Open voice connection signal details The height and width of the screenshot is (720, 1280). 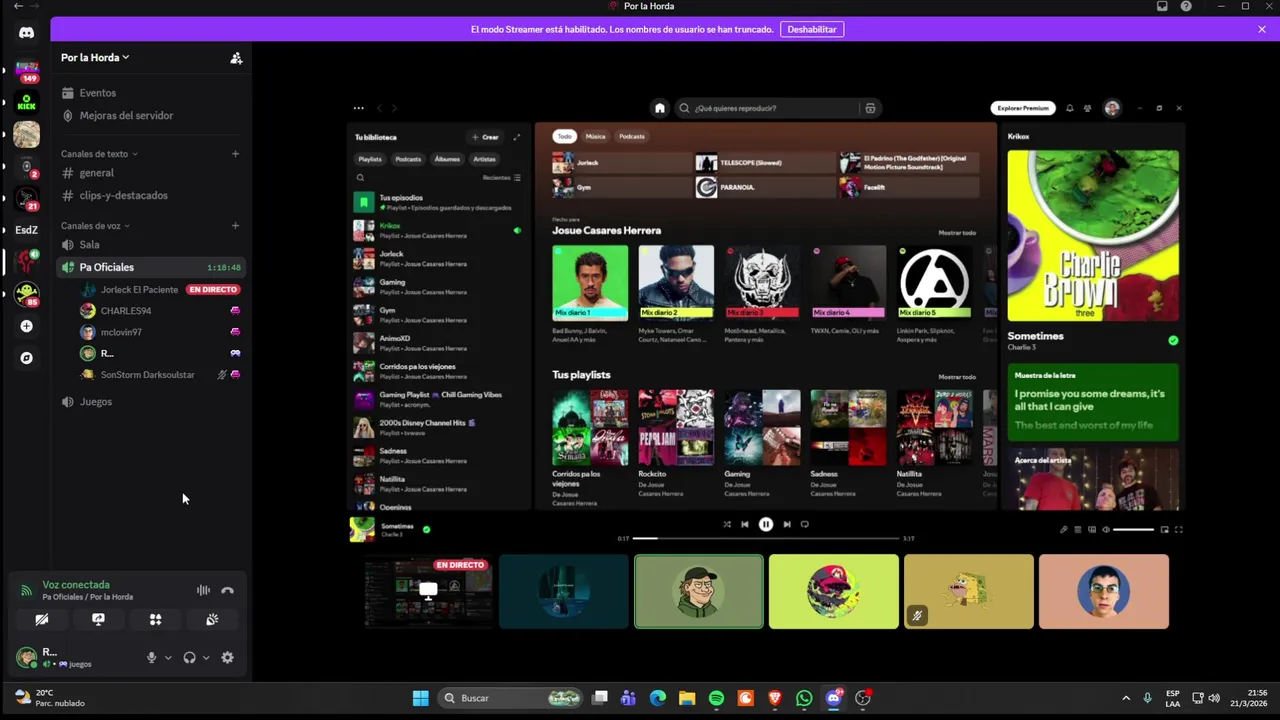(x=26, y=591)
